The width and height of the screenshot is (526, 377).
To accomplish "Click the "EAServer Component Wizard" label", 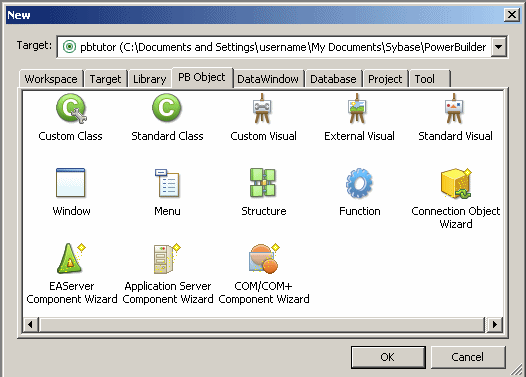I will pos(72,292).
